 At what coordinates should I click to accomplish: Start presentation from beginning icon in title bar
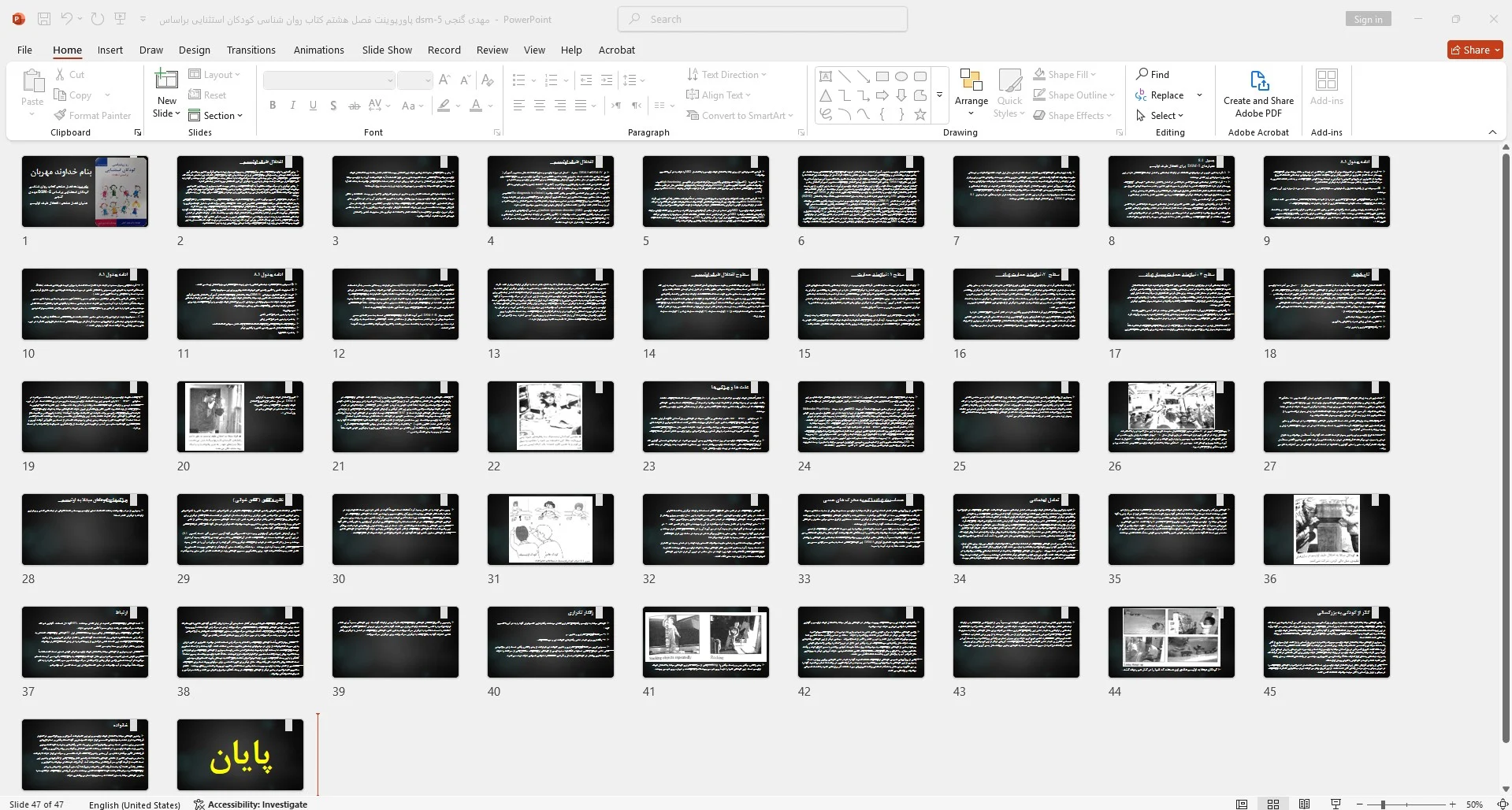pos(121,19)
